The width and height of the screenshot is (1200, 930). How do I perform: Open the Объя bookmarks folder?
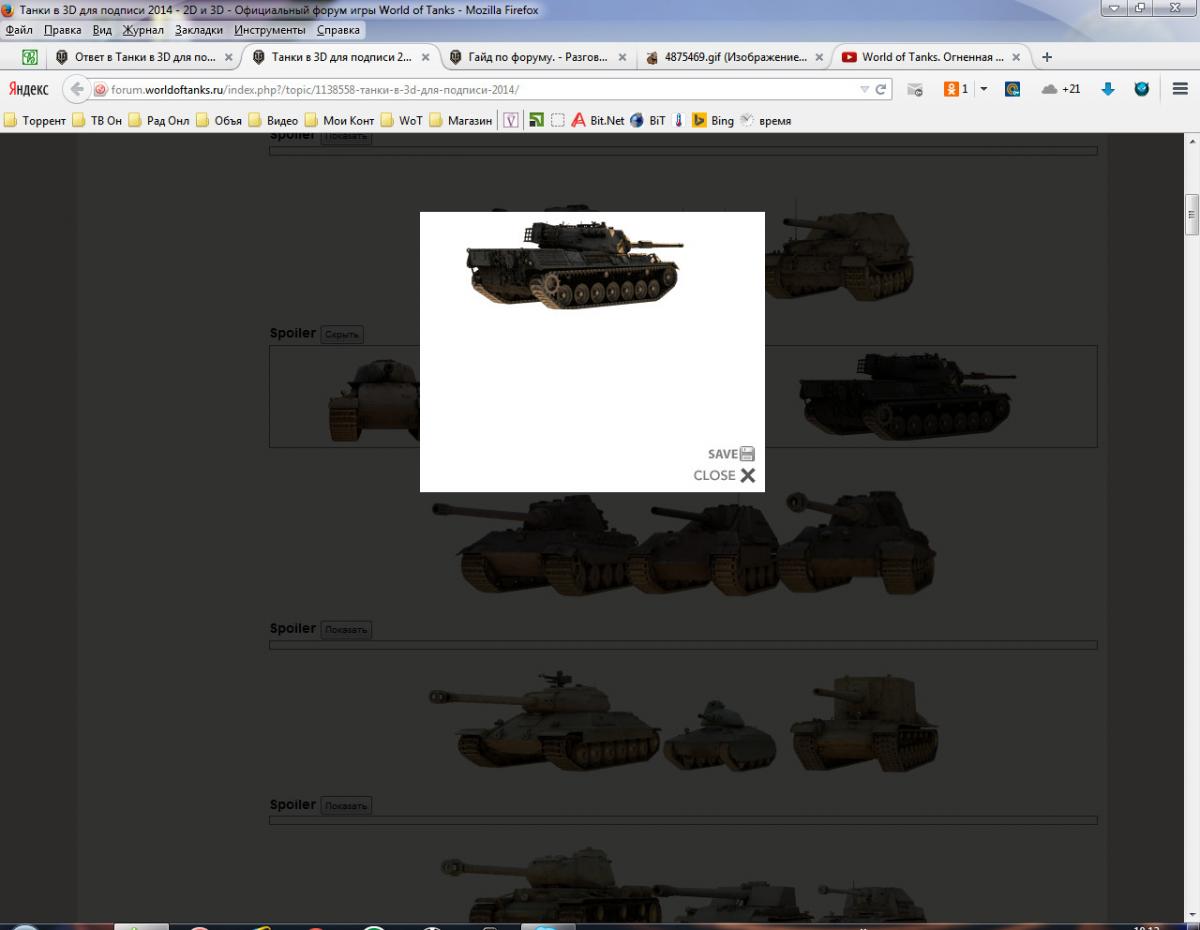click(219, 120)
